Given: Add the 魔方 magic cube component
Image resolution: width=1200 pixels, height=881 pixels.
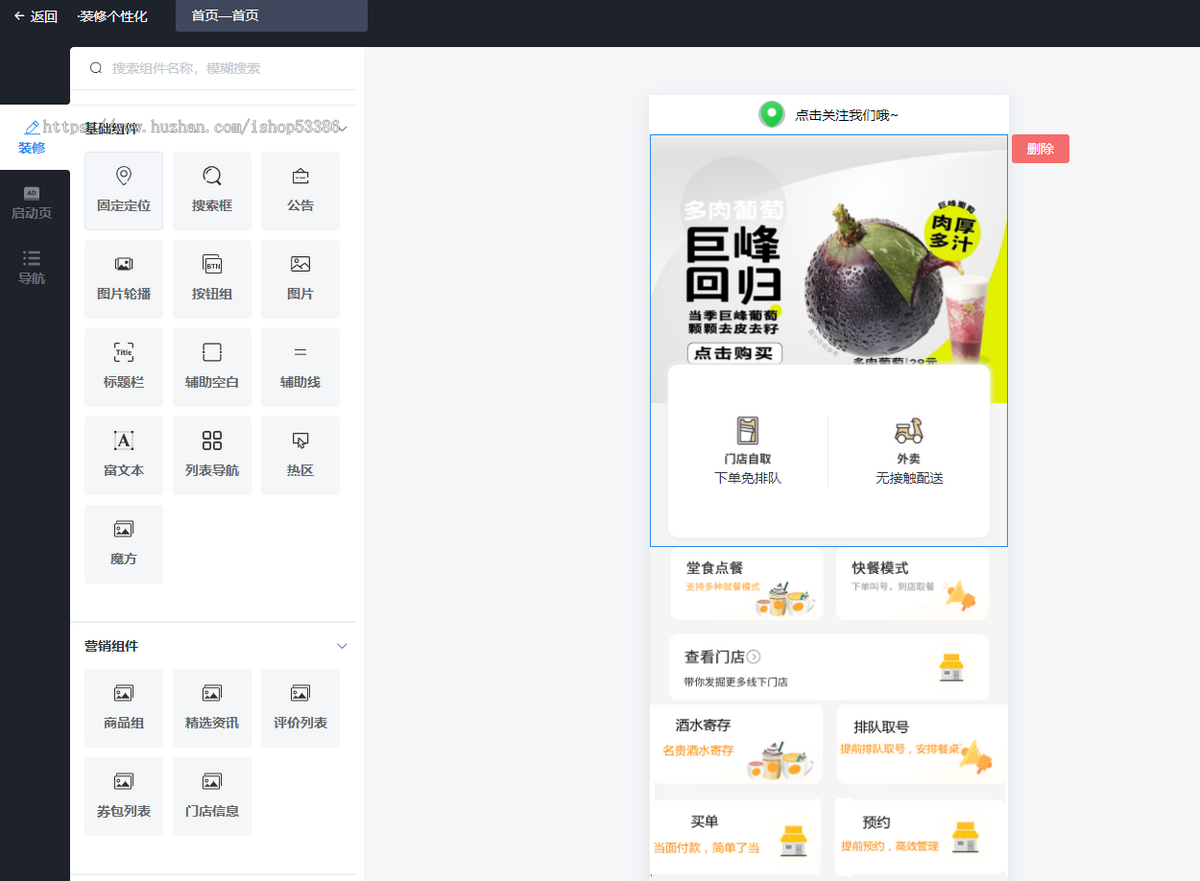Looking at the screenshot, I should pos(124,544).
